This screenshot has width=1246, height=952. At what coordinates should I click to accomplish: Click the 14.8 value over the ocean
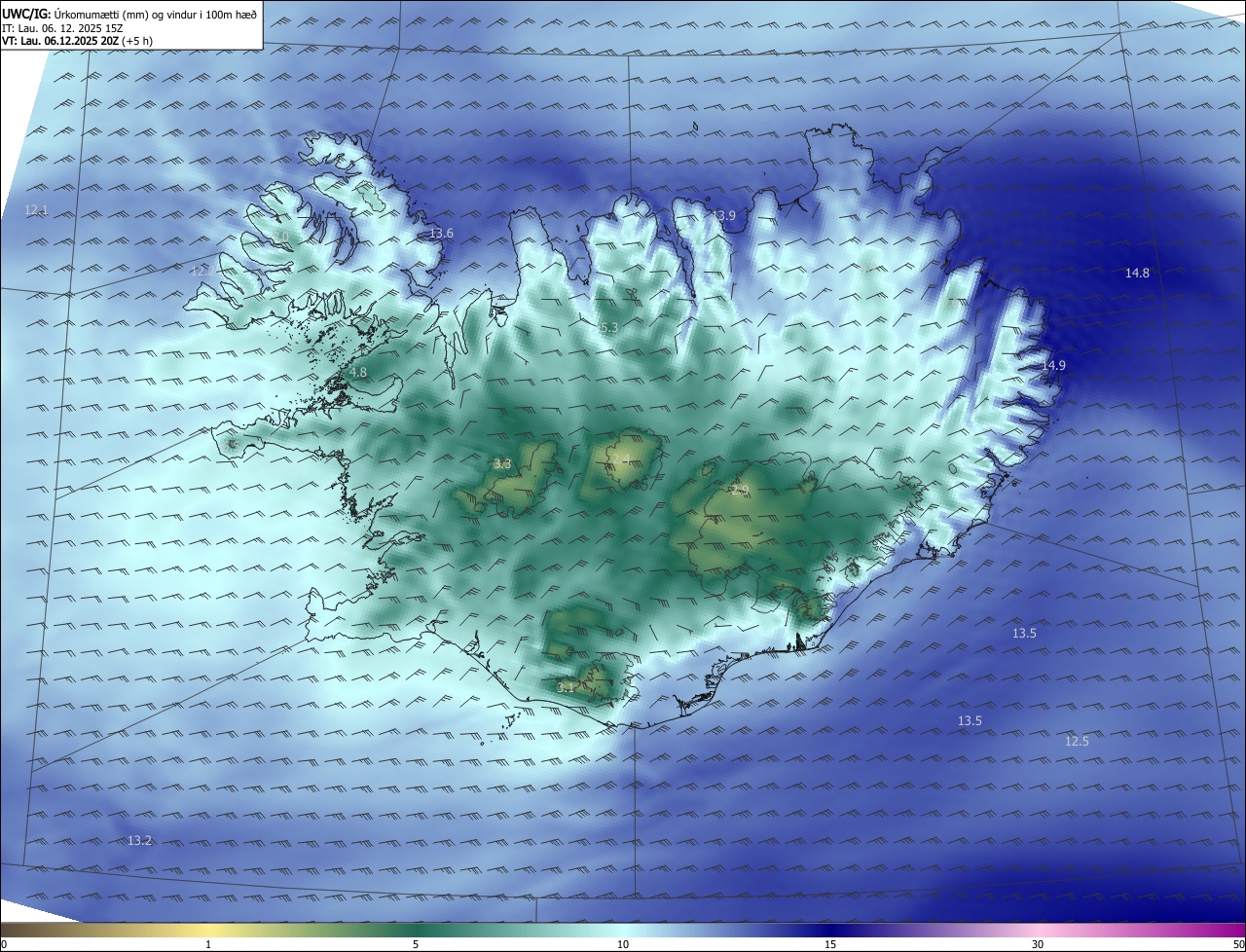[1137, 274]
